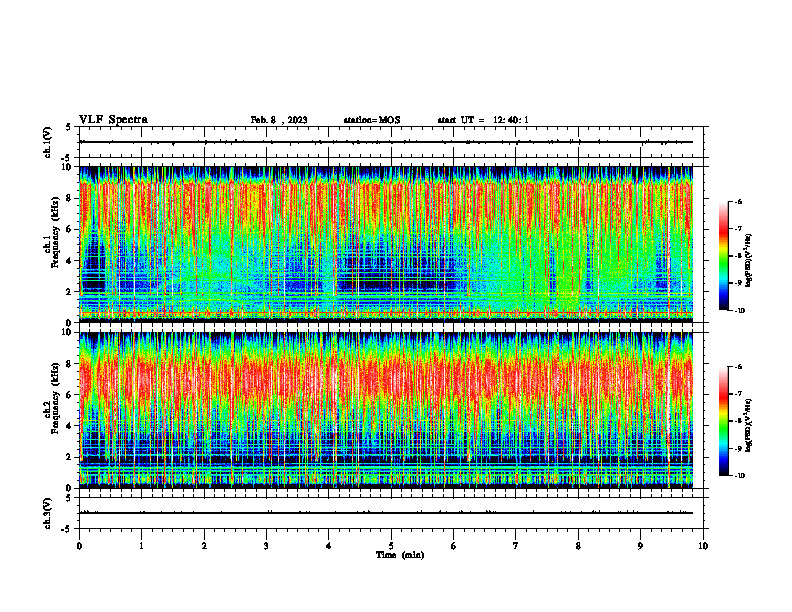Click the "VLF Spectra" title text
792x612 pixels.
(x=113, y=120)
